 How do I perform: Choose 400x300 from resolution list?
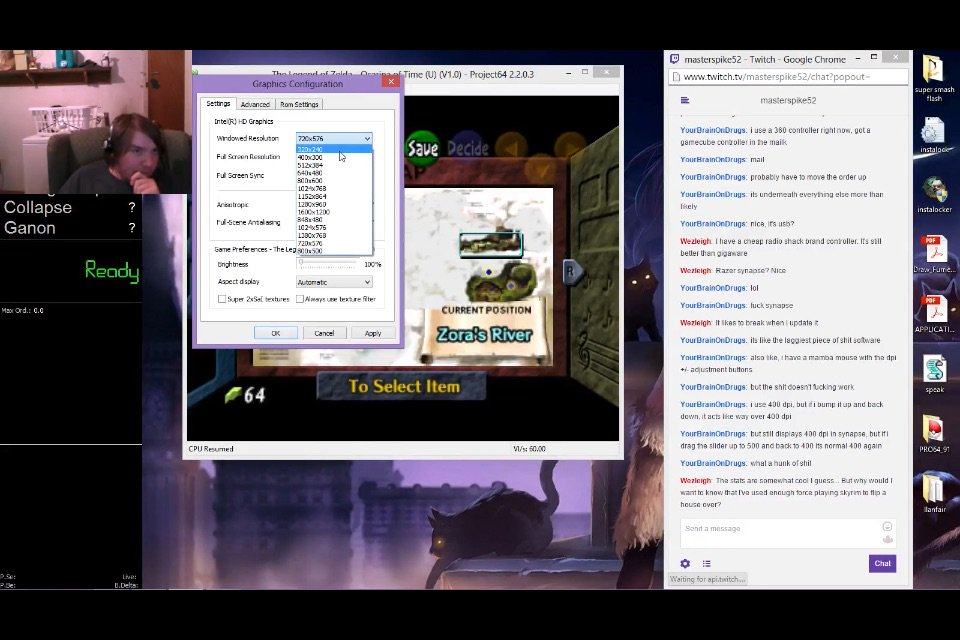(x=334, y=157)
